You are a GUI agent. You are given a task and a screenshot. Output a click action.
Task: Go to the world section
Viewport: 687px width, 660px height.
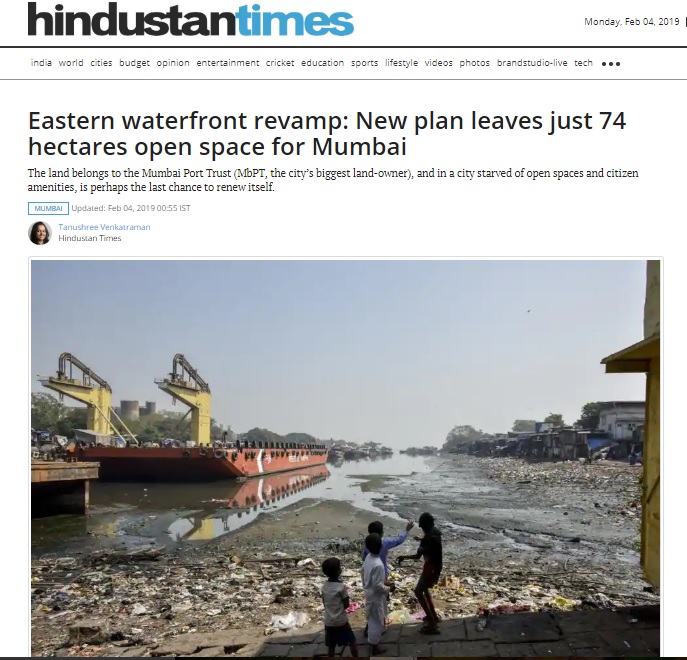tap(71, 63)
